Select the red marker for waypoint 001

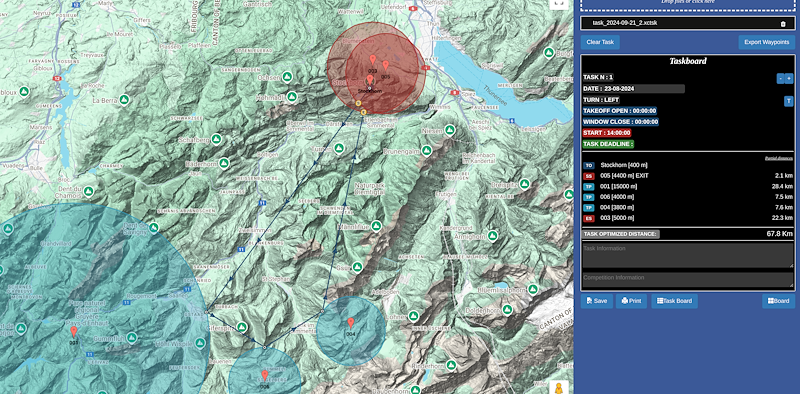click(x=74, y=332)
